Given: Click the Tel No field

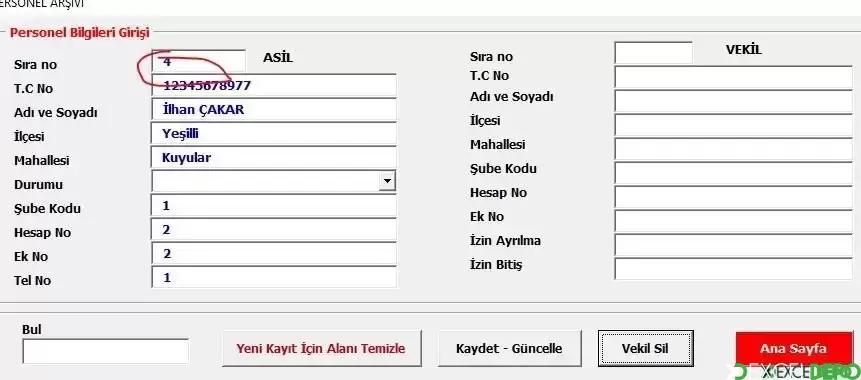Looking at the screenshot, I should click(273, 277).
